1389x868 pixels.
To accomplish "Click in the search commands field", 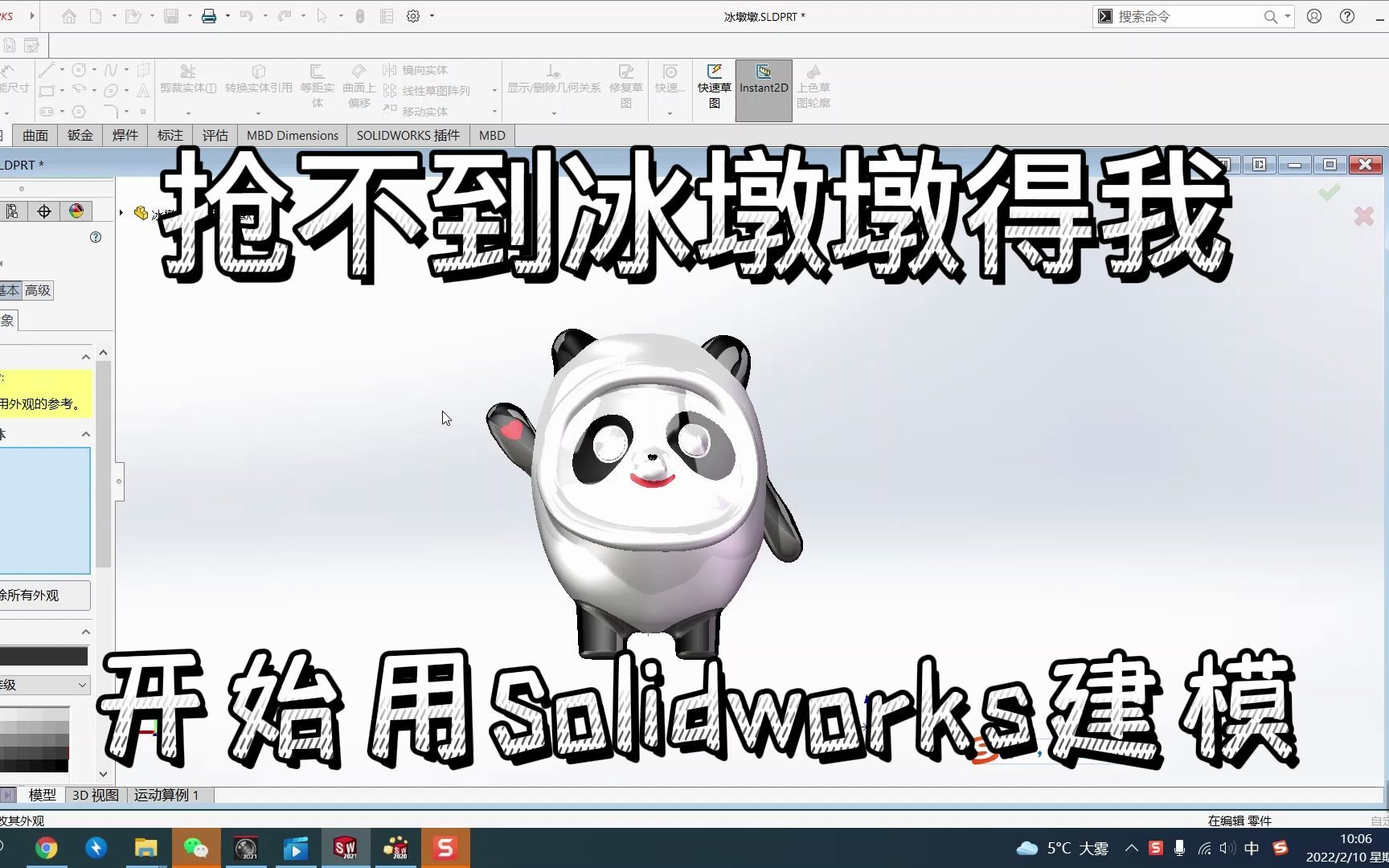I will pyautogui.click(x=1188, y=16).
